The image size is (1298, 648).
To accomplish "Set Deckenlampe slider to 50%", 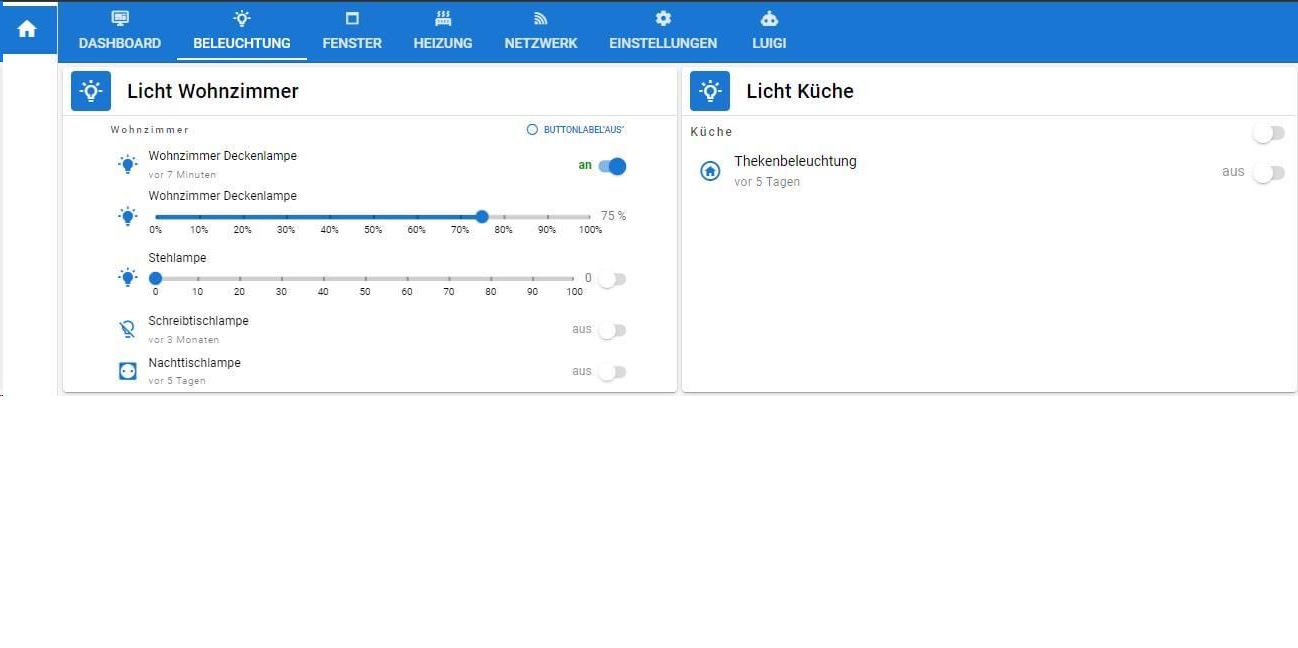I will 373,217.
